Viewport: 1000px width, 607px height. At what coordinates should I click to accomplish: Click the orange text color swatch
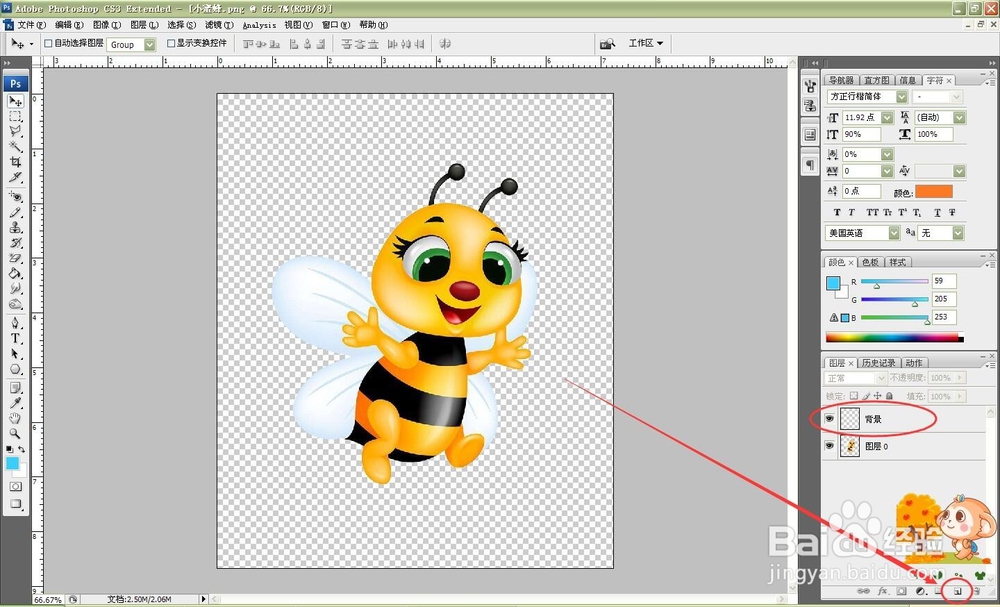pyautogui.click(x=934, y=192)
